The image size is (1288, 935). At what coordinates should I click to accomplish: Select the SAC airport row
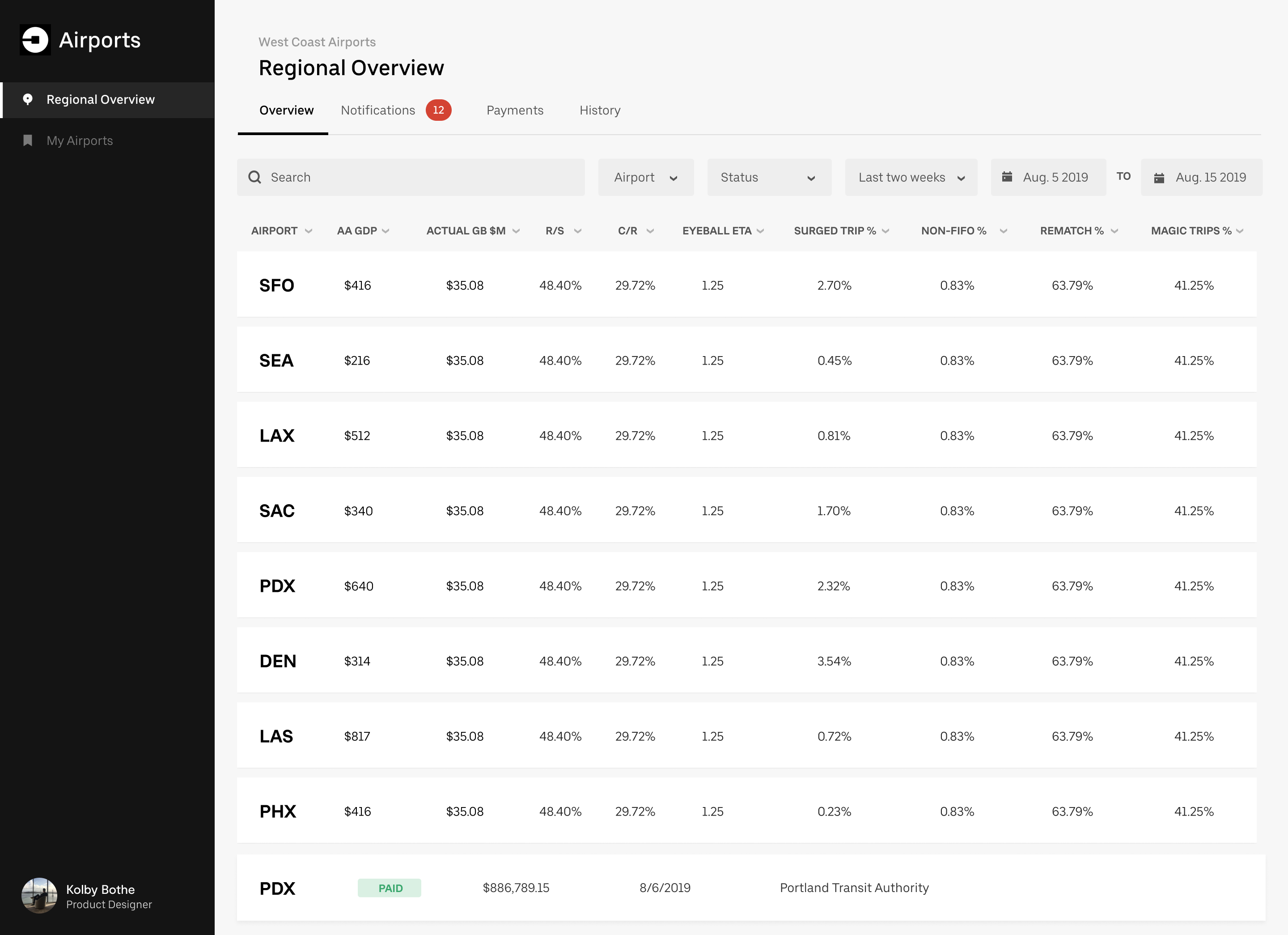[746, 510]
